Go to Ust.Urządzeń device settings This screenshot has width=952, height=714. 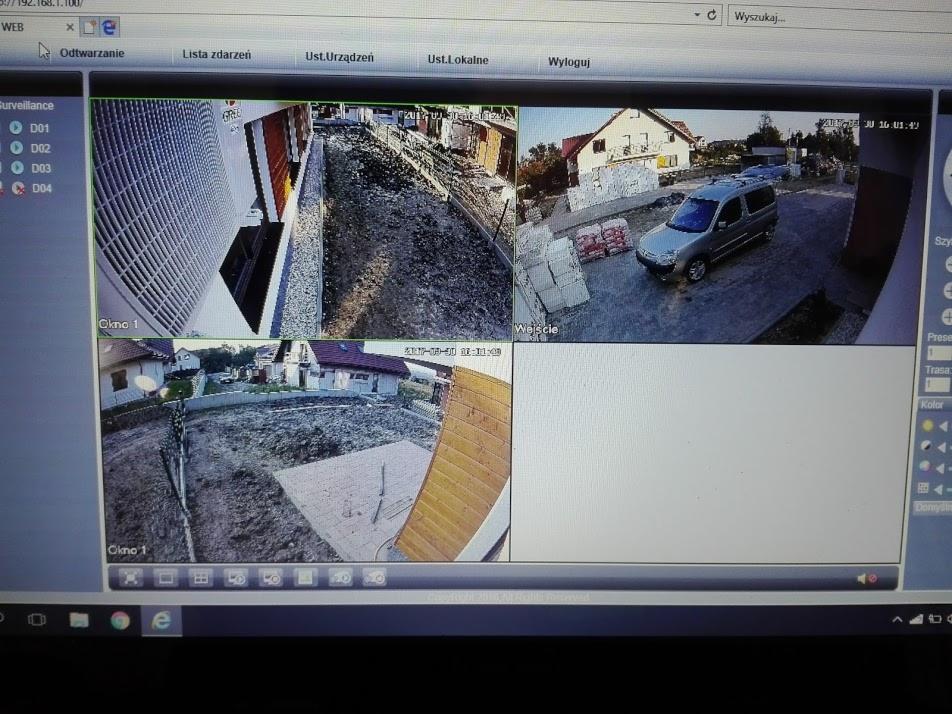[339, 57]
